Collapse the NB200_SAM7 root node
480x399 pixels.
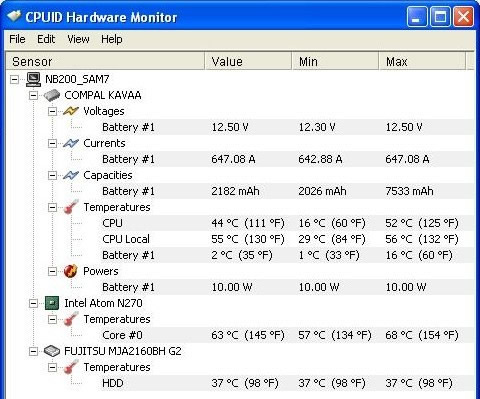(14, 80)
